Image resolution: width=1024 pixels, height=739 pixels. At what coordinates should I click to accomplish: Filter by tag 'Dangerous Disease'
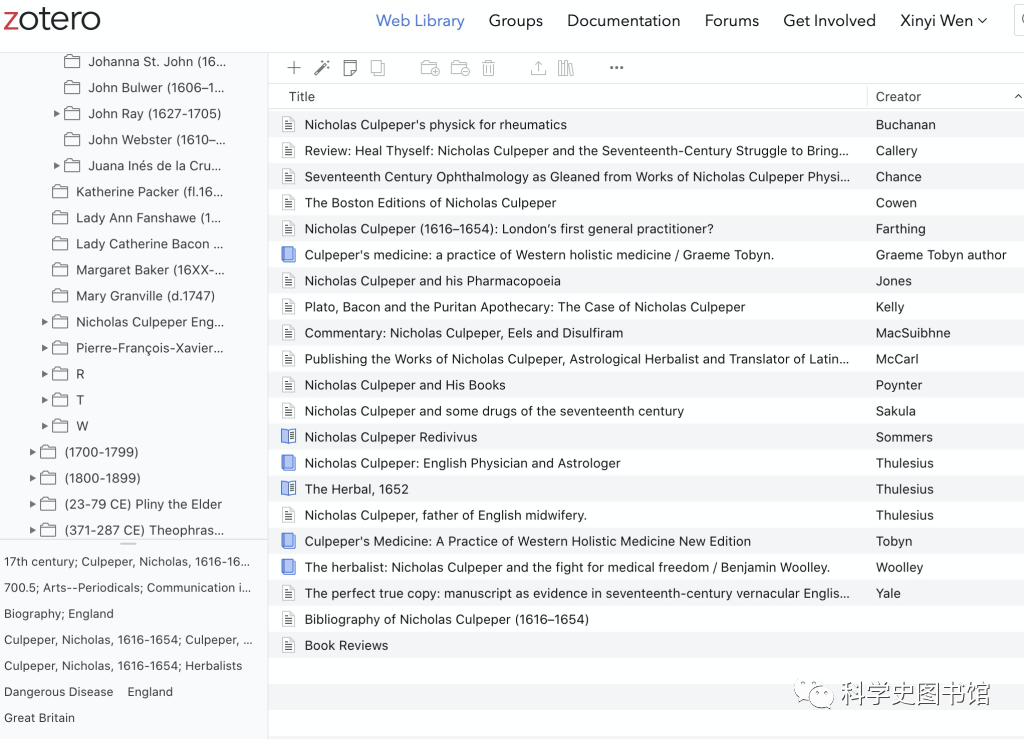pos(59,692)
